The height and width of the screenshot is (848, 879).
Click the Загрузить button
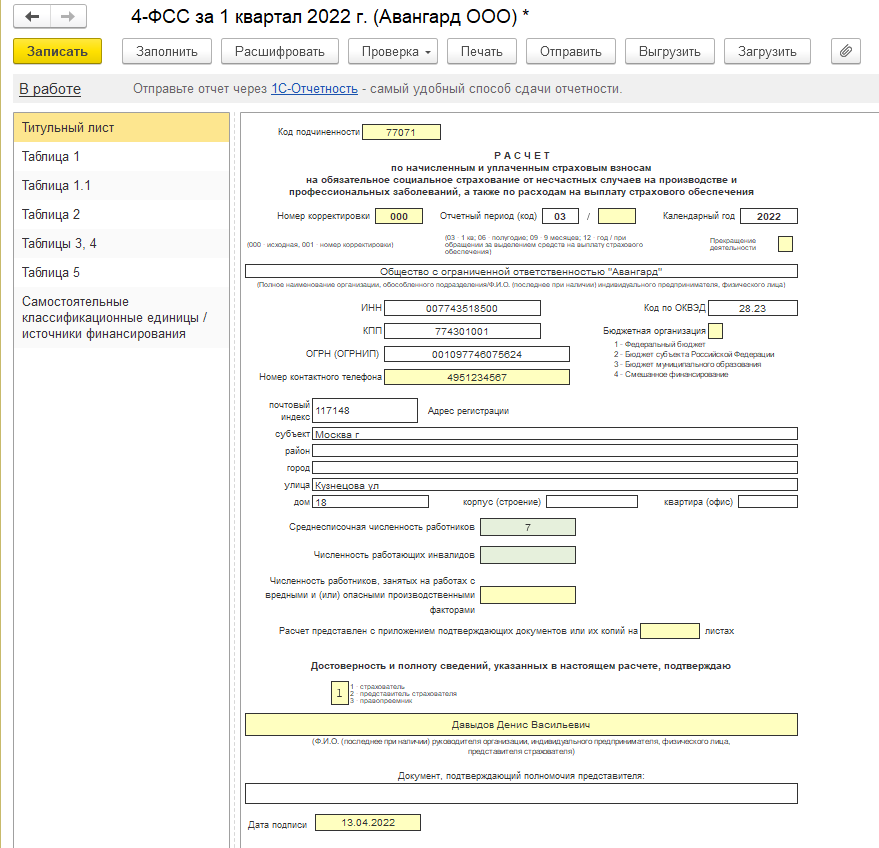click(x=767, y=52)
